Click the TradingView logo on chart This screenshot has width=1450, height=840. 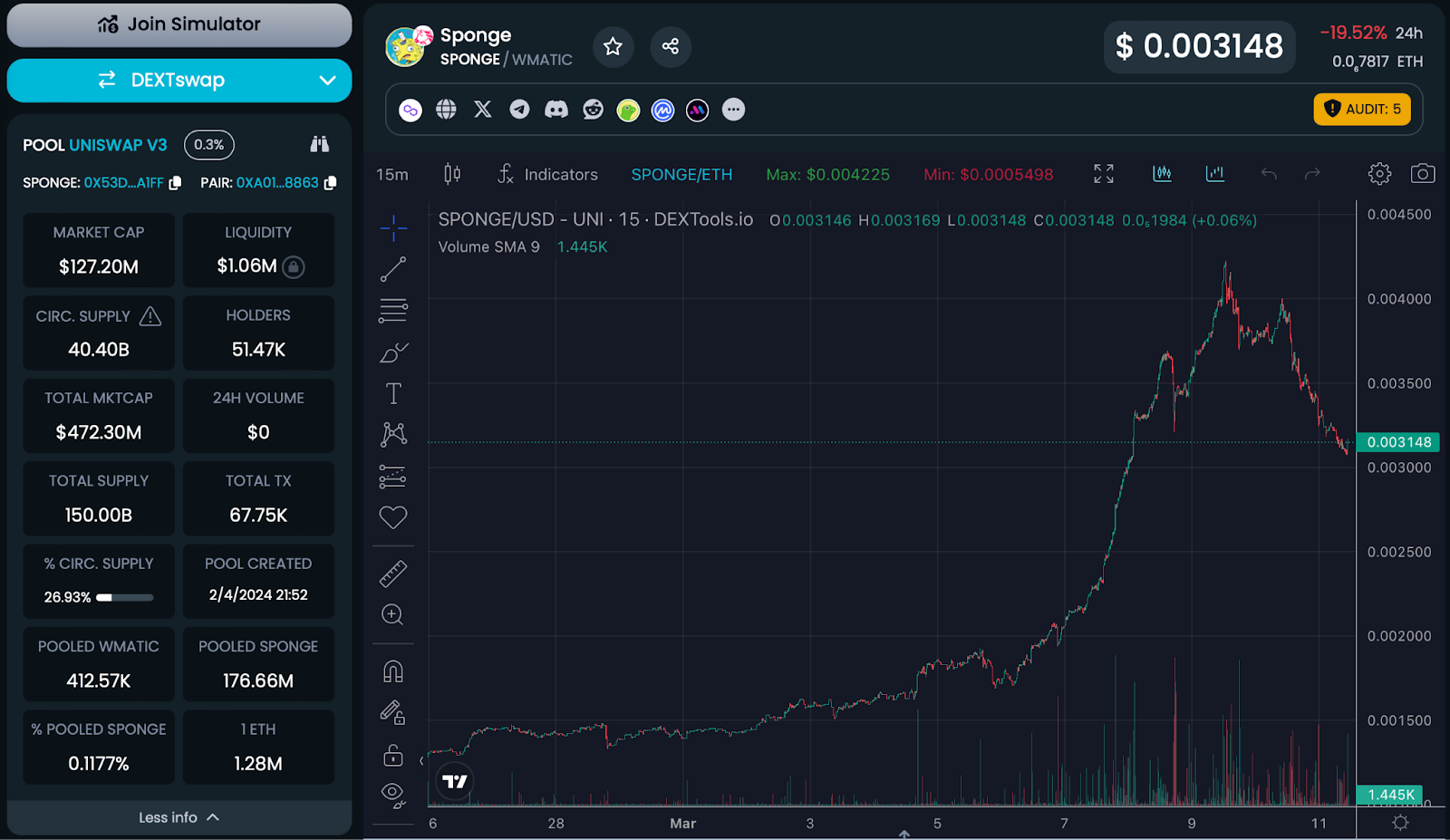(455, 781)
